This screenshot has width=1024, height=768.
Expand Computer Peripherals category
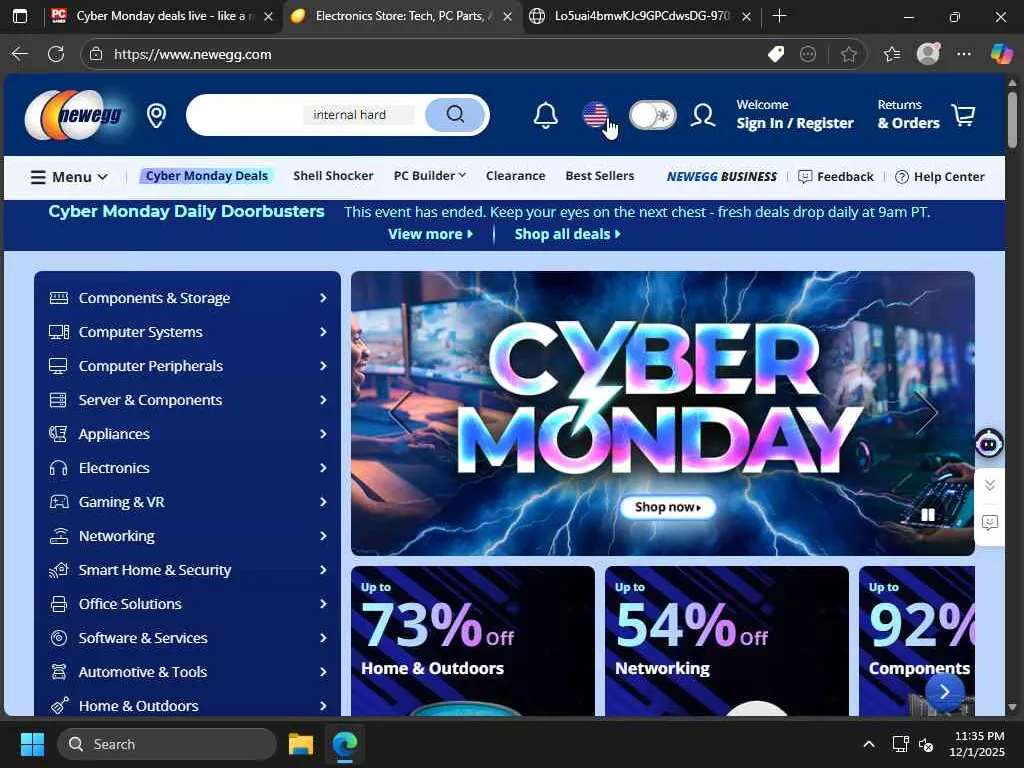(187, 366)
